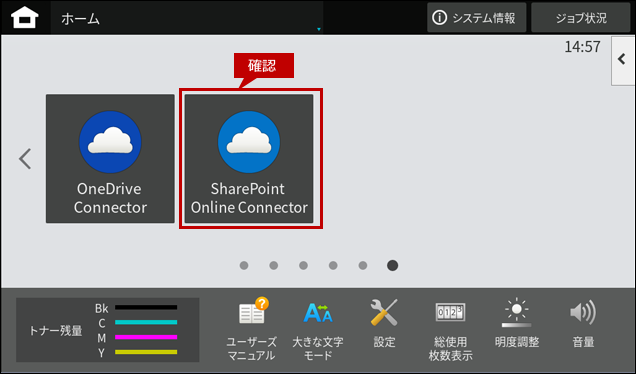Jump to the fourth page dot
636x374 pixels.
pos(333,265)
